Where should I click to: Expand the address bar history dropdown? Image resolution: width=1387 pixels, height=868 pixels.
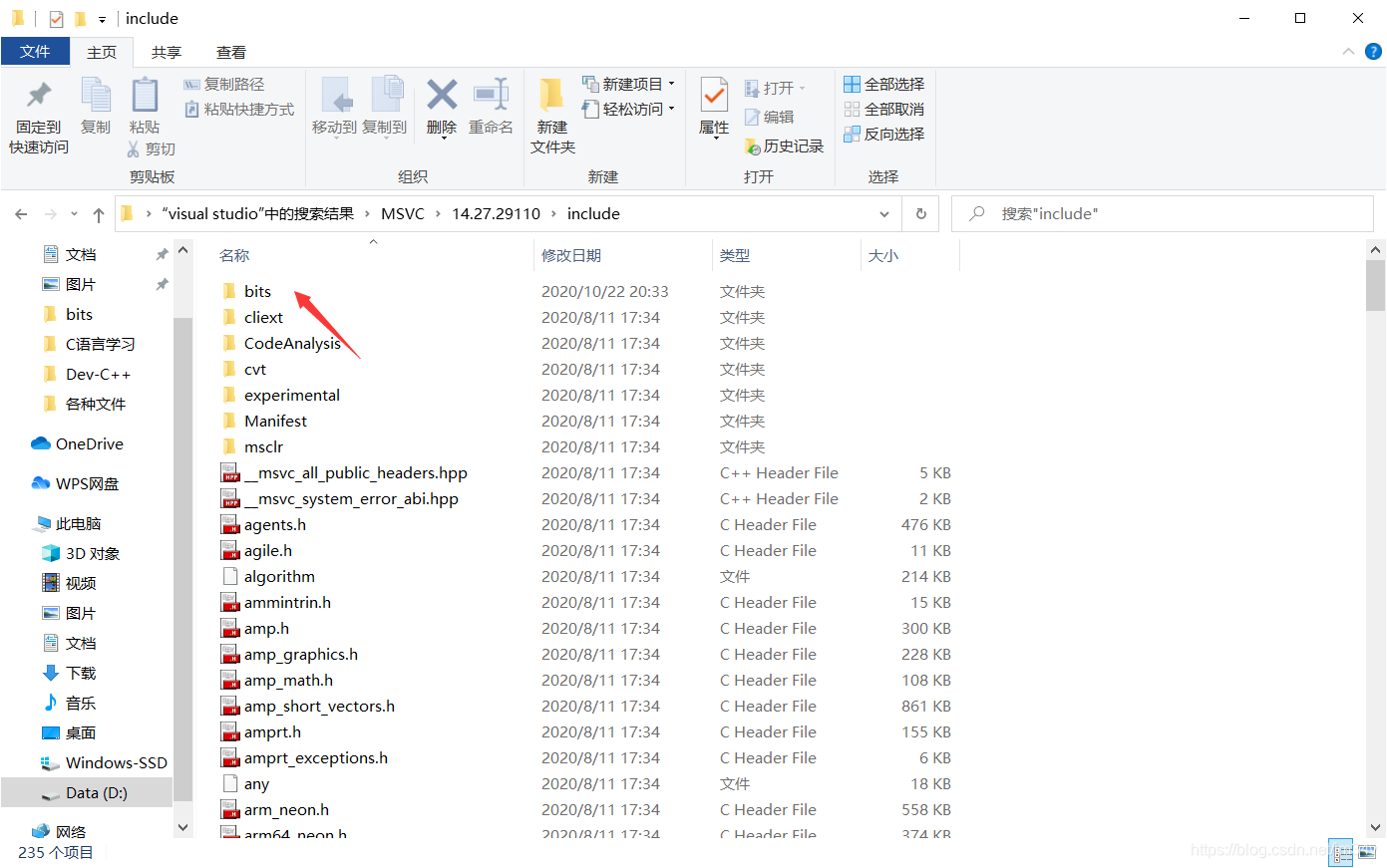click(x=884, y=214)
